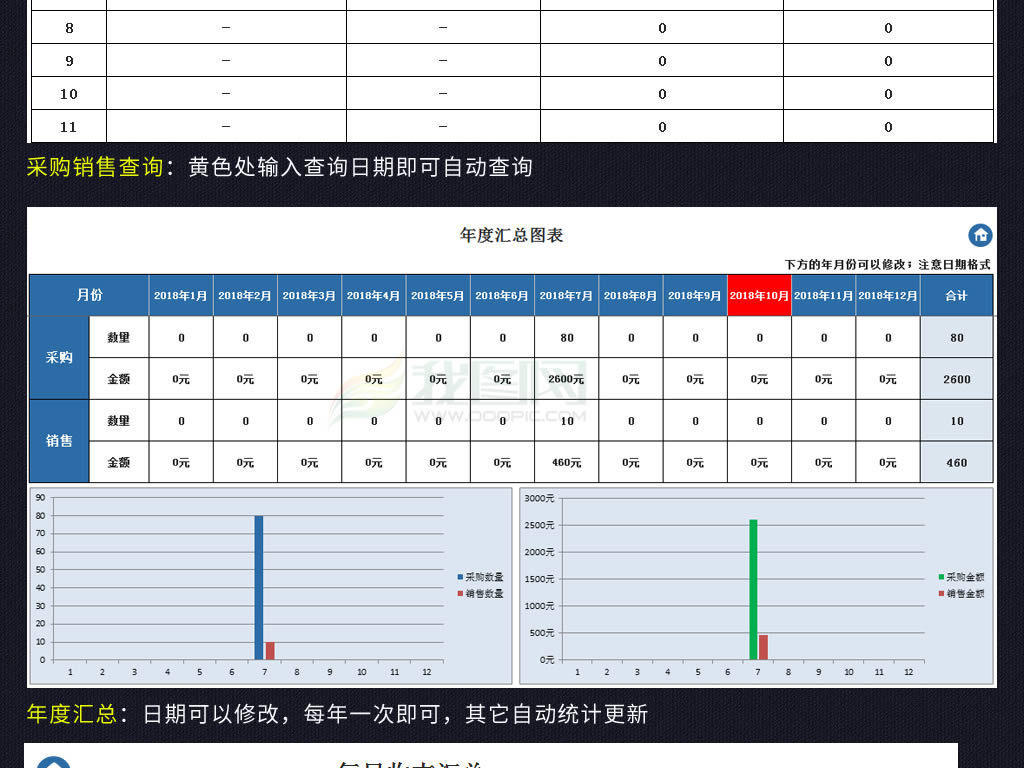1024x768 pixels.
Task: Click the blue home navigation icon
Action: [x=980, y=236]
